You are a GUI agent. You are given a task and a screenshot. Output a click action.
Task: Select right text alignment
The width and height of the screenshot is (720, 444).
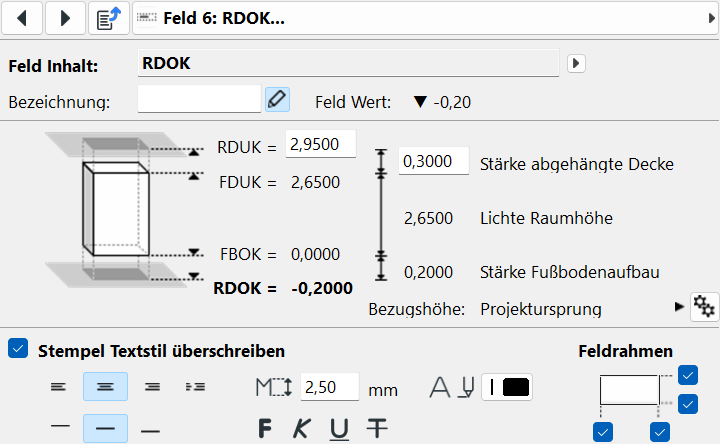(151, 387)
